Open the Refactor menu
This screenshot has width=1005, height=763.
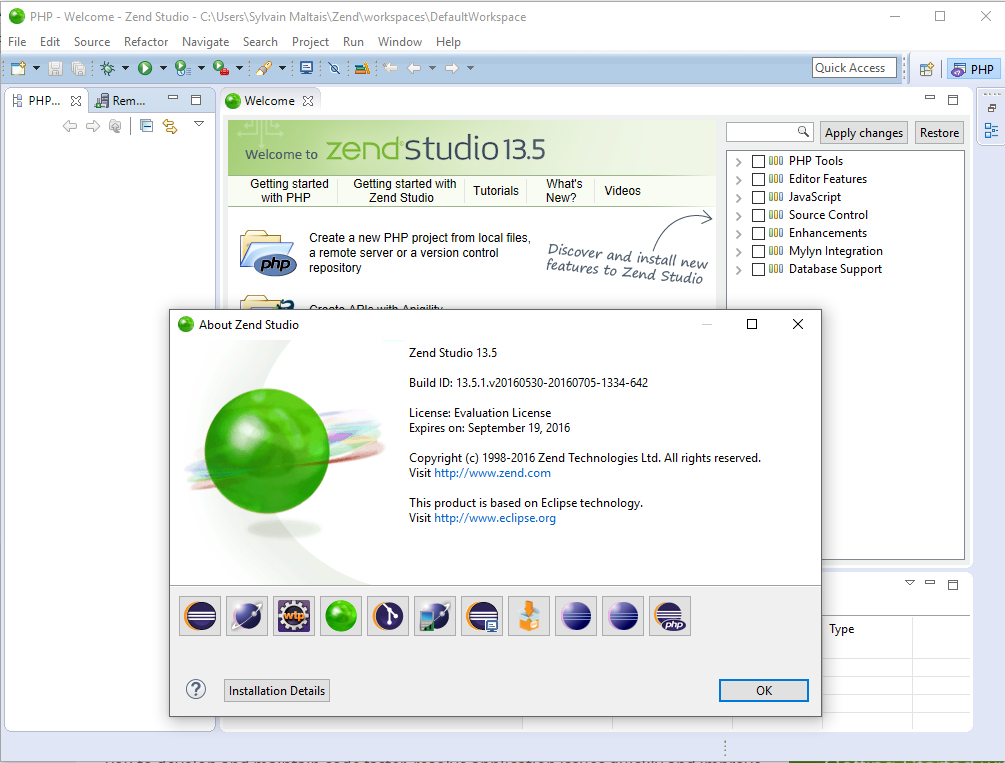146,42
